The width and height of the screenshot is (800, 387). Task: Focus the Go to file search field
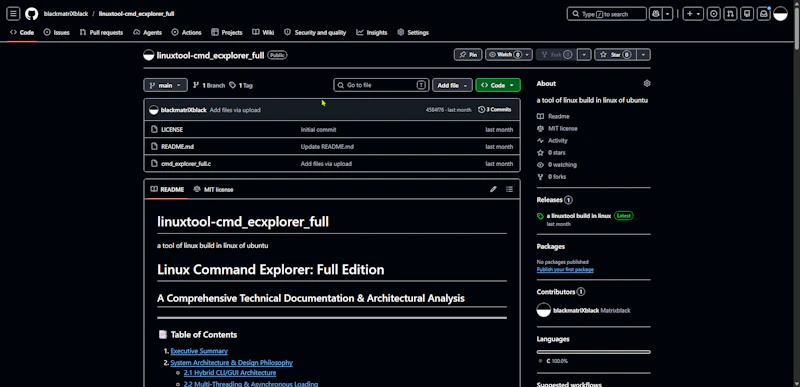coord(381,85)
